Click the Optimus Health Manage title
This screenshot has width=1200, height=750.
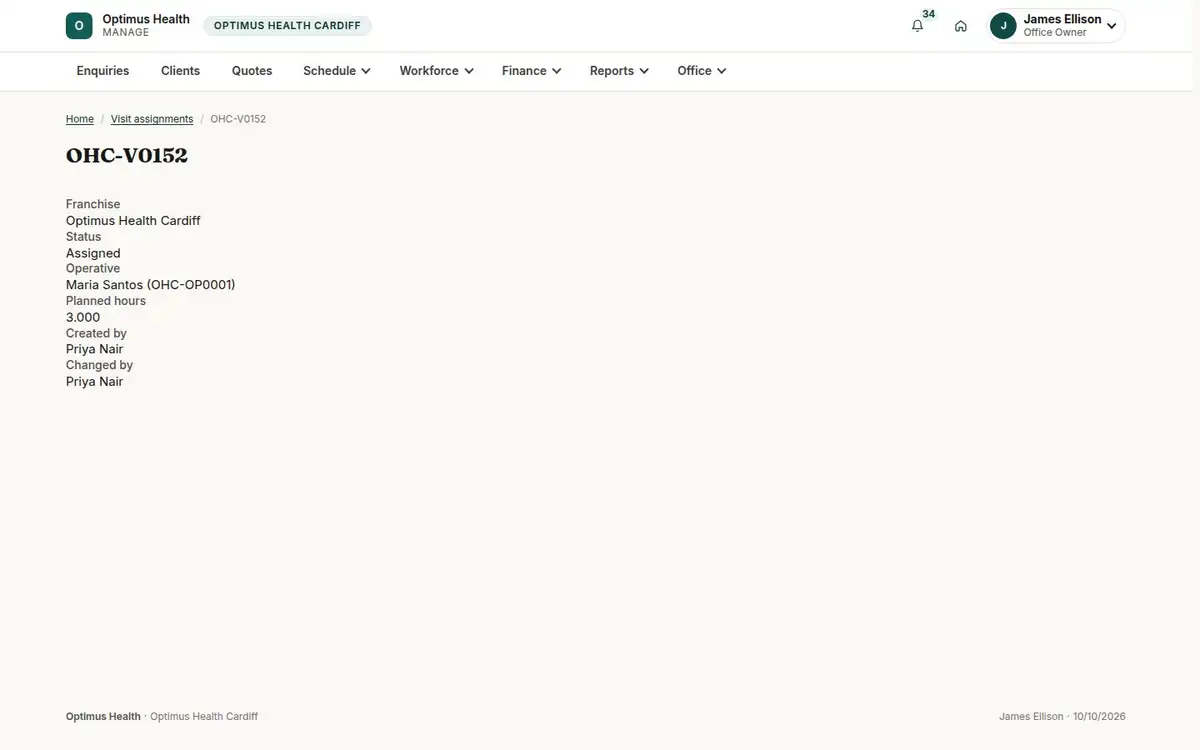(x=146, y=25)
